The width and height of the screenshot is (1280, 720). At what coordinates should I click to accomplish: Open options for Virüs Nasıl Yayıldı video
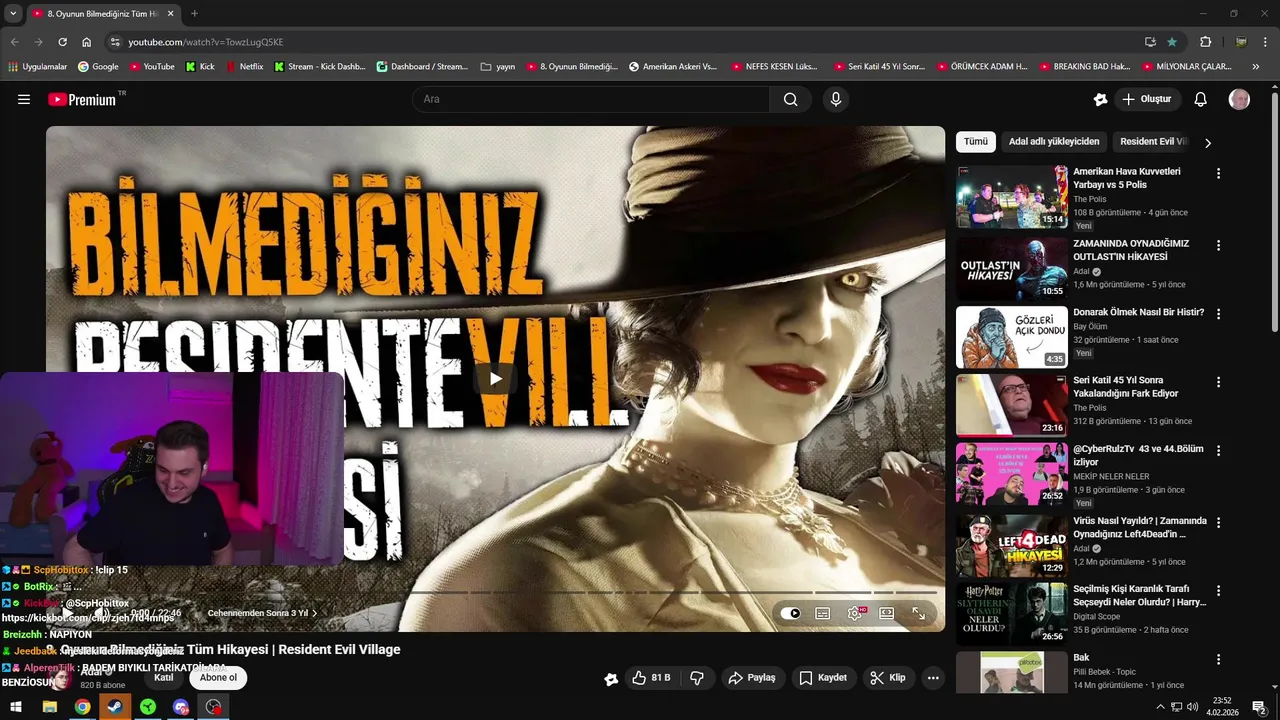pyautogui.click(x=1218, y=523)
